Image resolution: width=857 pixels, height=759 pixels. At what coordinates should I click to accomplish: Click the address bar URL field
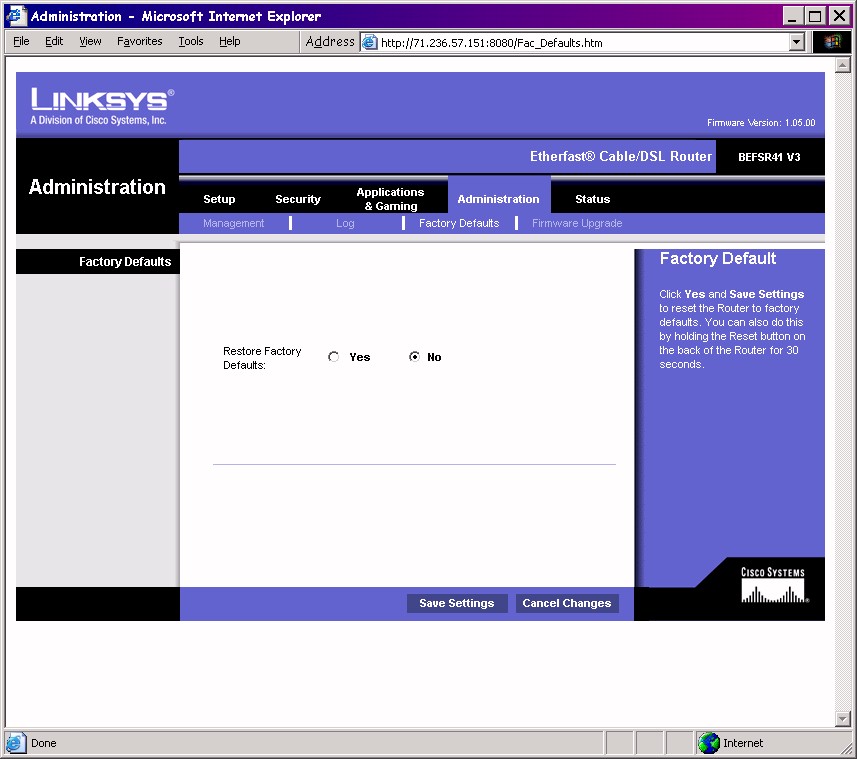click(583, 43)
